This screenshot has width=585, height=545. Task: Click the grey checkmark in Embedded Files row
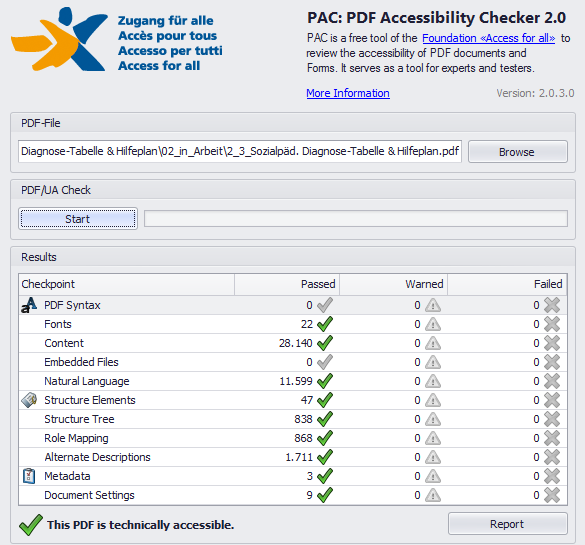[x=325, y=362]
